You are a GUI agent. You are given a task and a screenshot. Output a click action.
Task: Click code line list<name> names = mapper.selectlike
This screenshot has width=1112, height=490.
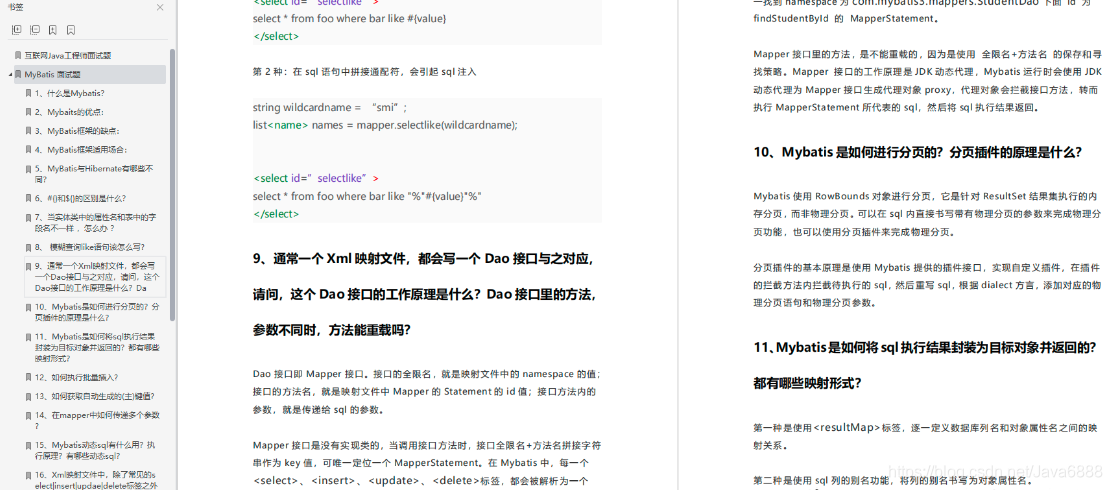pos(385,125)
